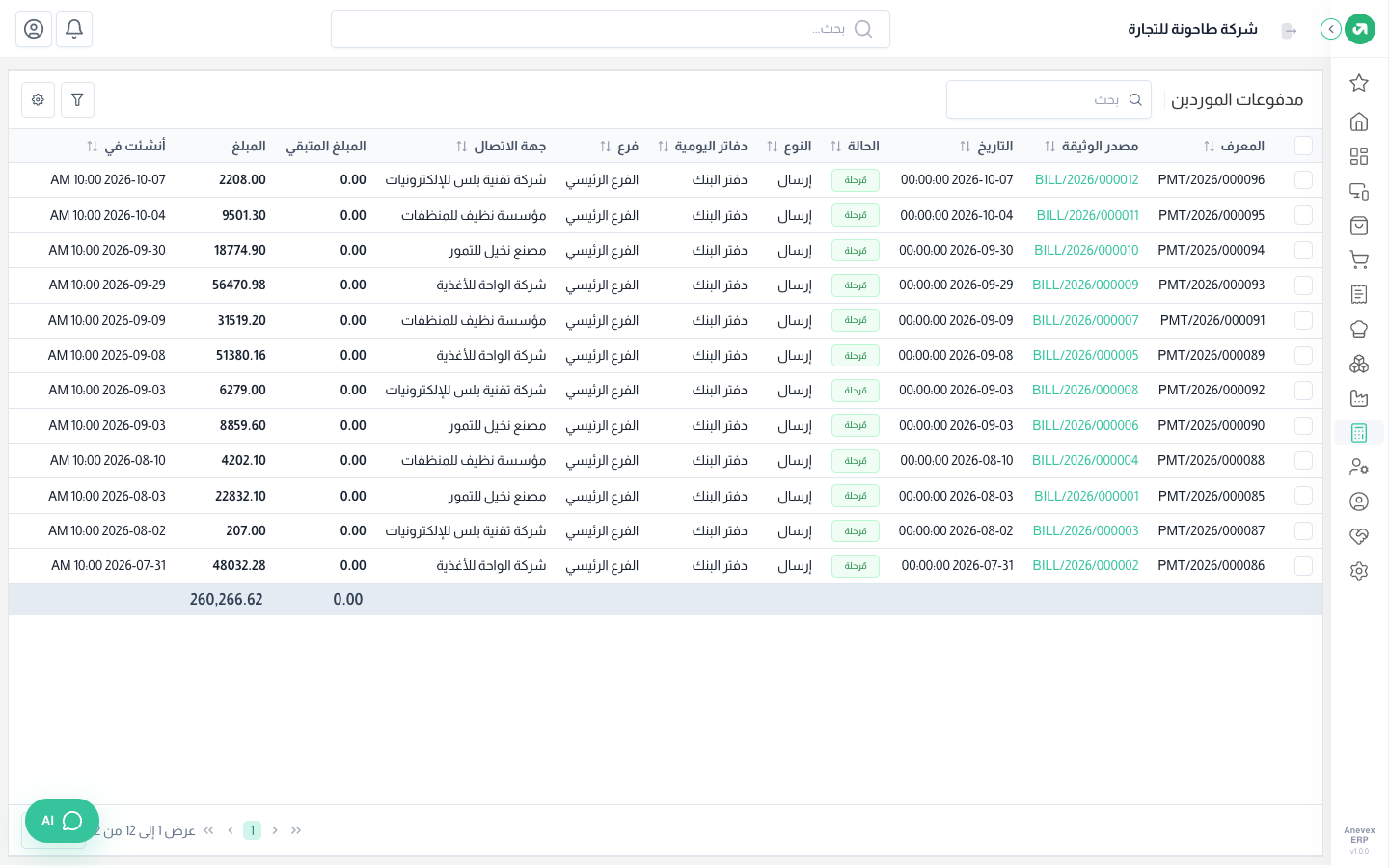Open the AI chat assistant button

[62, 821]
